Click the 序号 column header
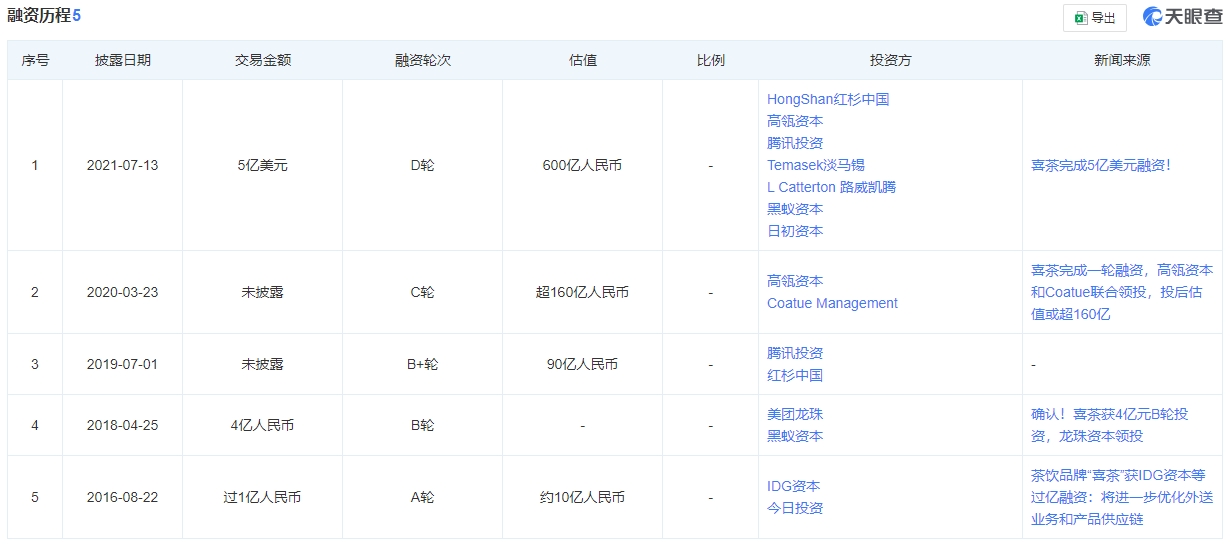The image size is (1231, 545). click(x=35, y=60)
